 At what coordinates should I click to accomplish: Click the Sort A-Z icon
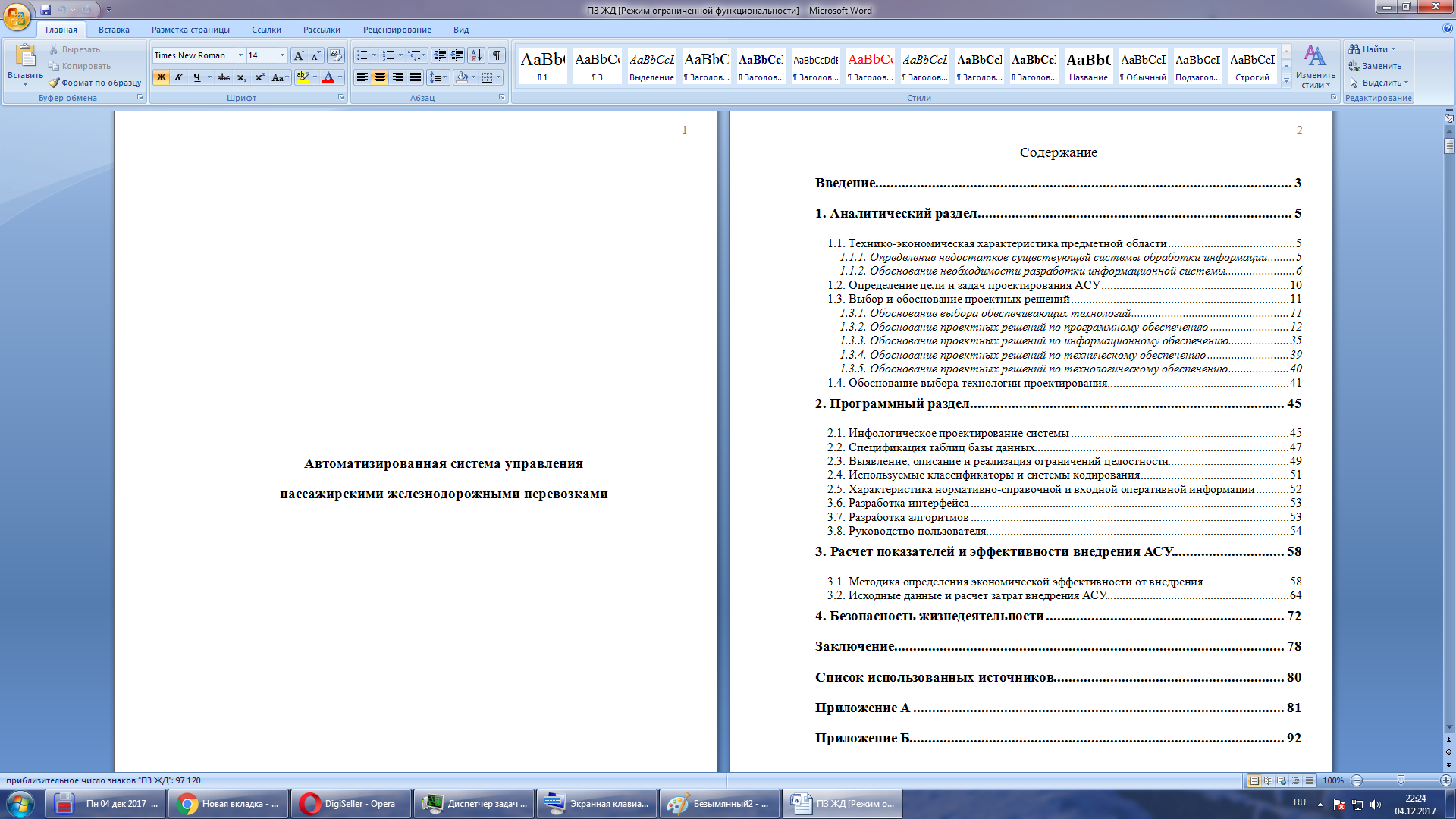click(475, 55)
